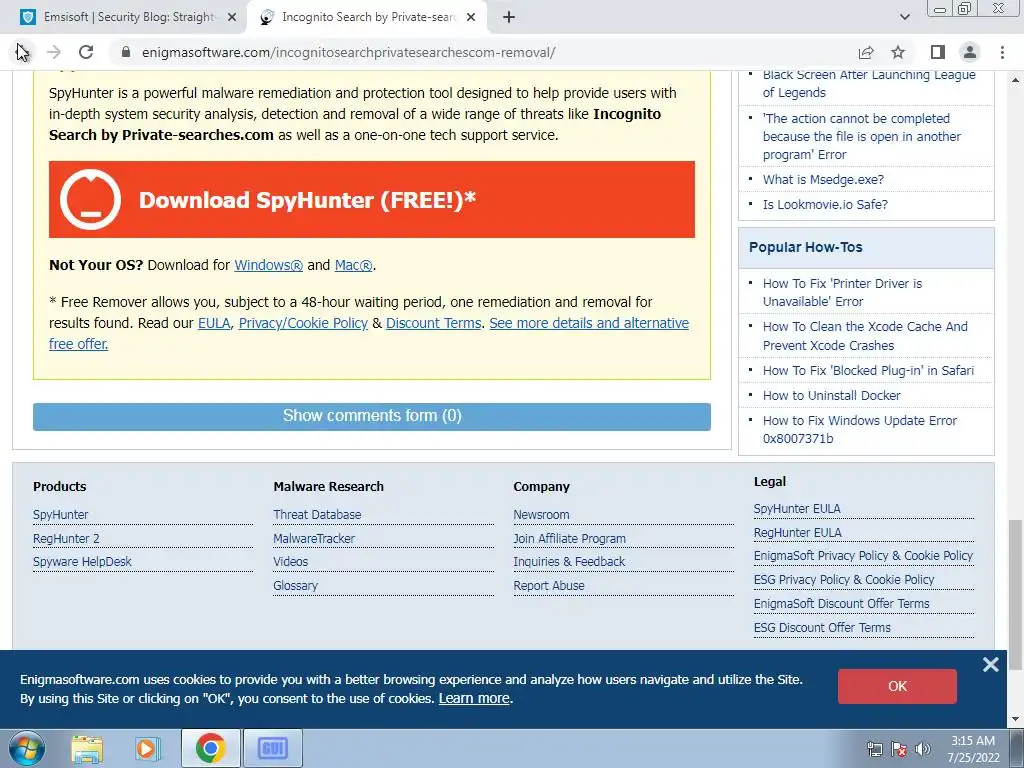The image size is (1024, 768).
Task: Open Report Abuse footer link
Action: tap(549, 586)
